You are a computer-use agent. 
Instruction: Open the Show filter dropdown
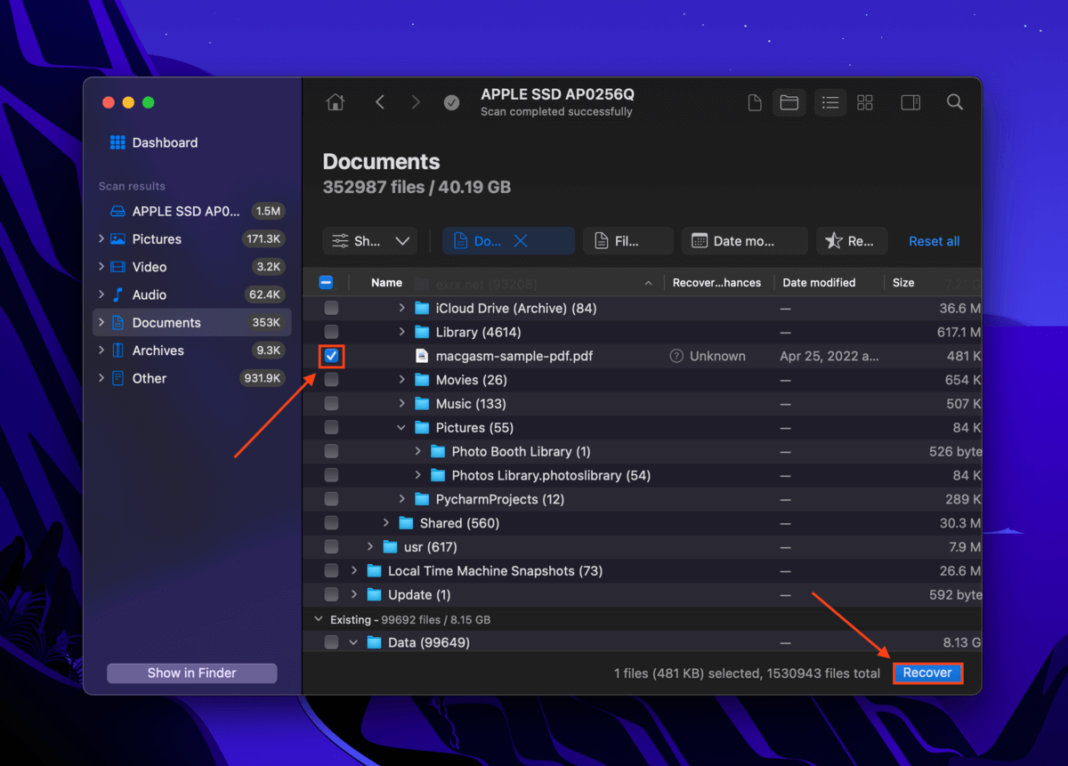(370, 240)
